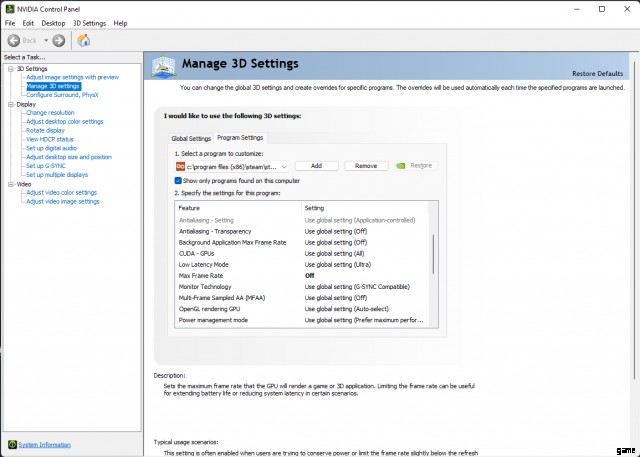640x457 pixels.
Task: Click the Manage 3D Settings header icon
Action: (x=165, y=67)
